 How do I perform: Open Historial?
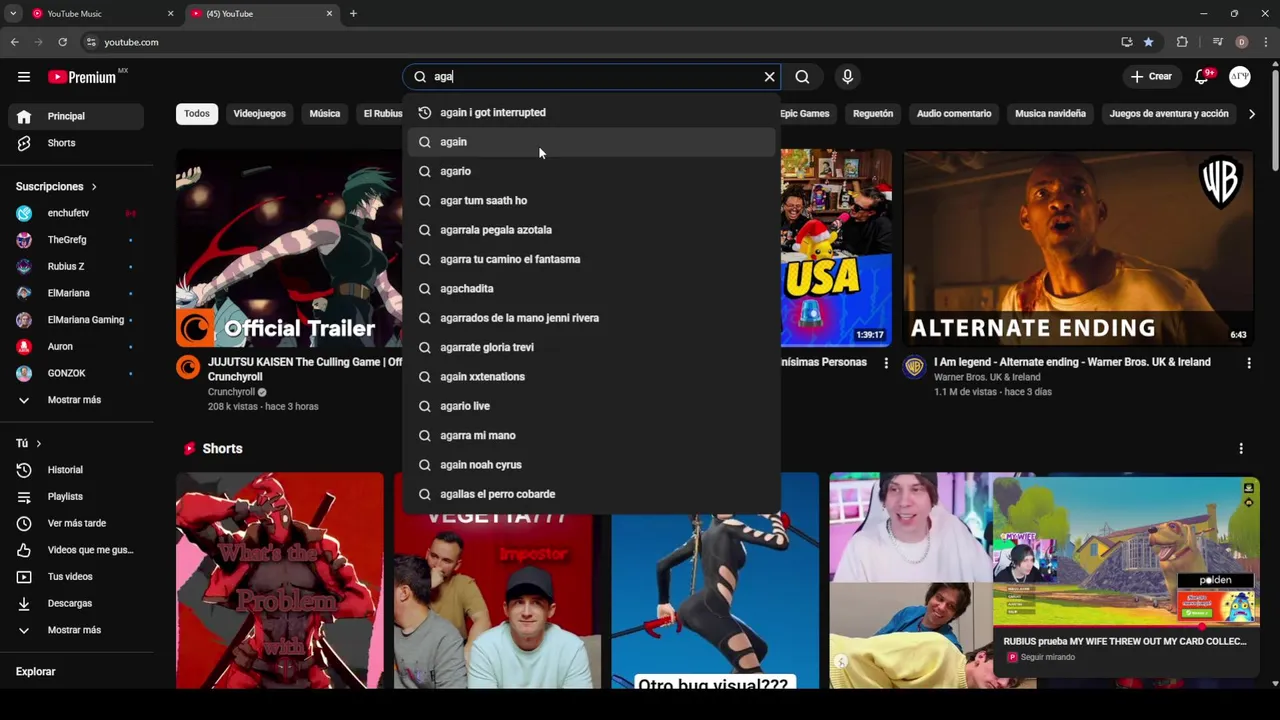[x=76, y=470]
